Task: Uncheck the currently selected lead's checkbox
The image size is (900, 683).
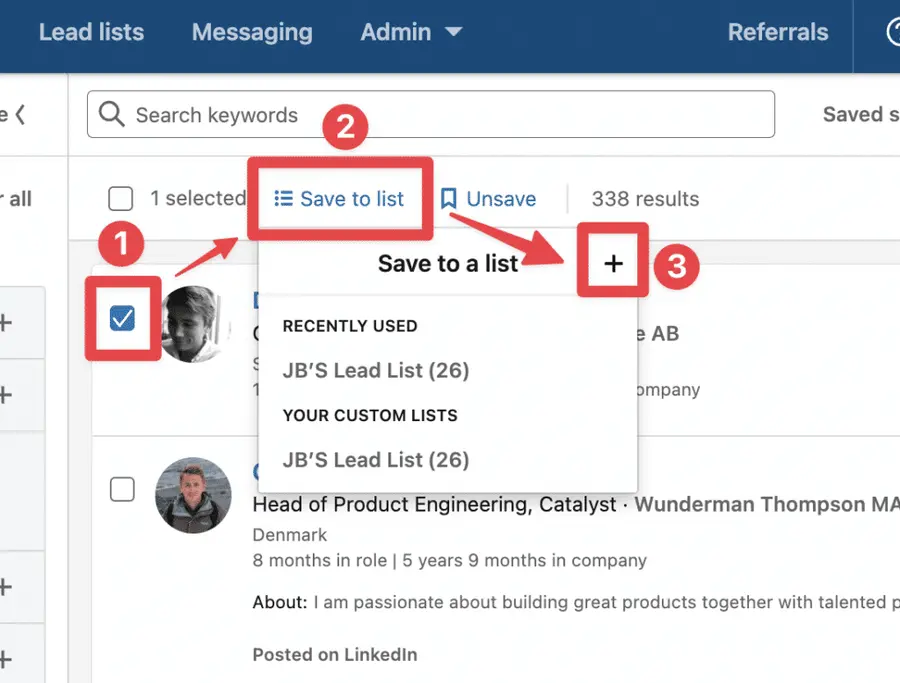Action: coord(122,318)
